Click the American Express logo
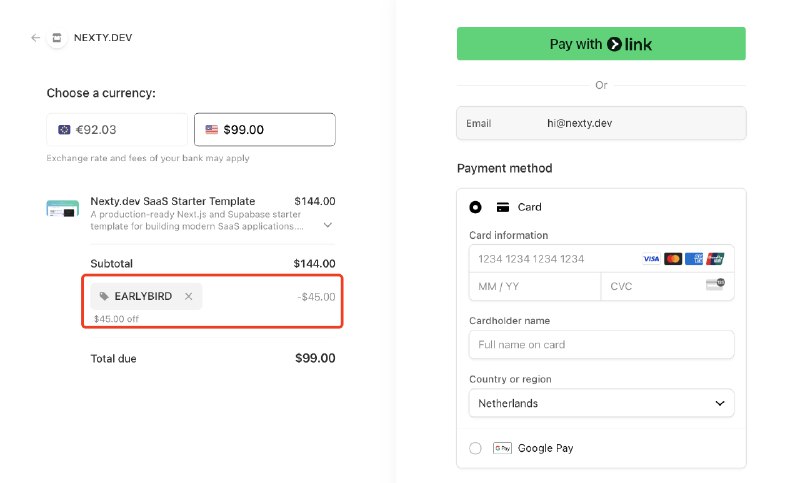 (x=694, y=259)
